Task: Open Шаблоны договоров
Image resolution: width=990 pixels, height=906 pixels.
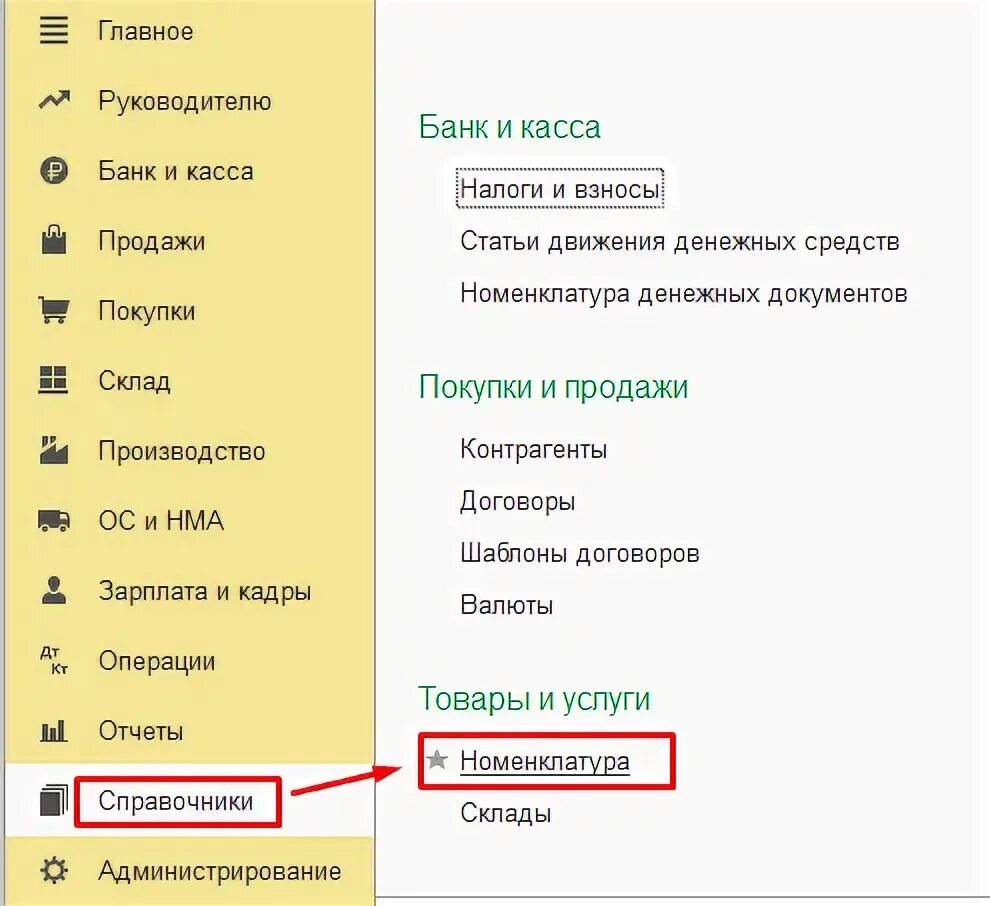Action: pyautogui.click(x=580, y=553)
